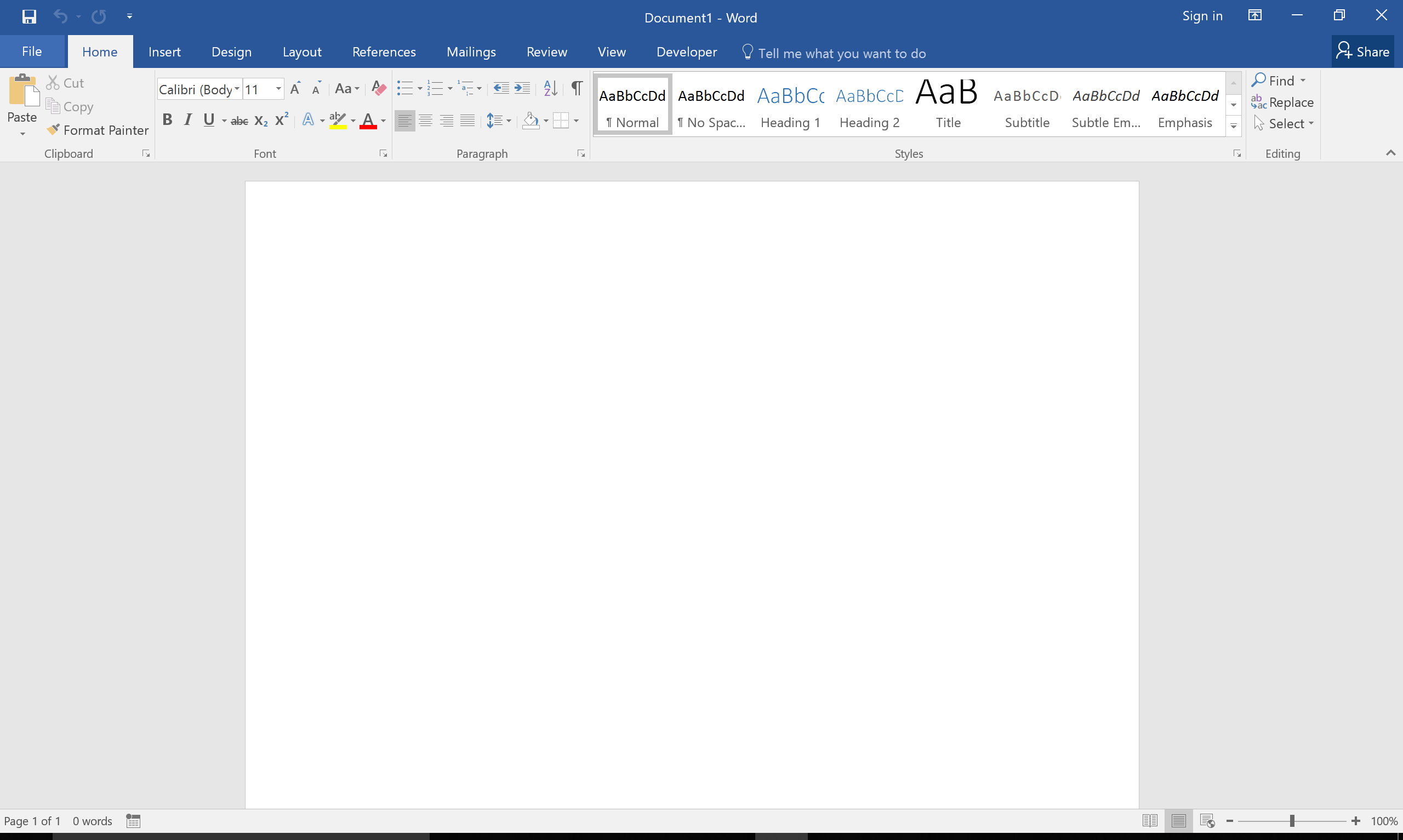The height and width of the screenshot is (840, 1403).
Task: Open the References tab
Action: 384,51
